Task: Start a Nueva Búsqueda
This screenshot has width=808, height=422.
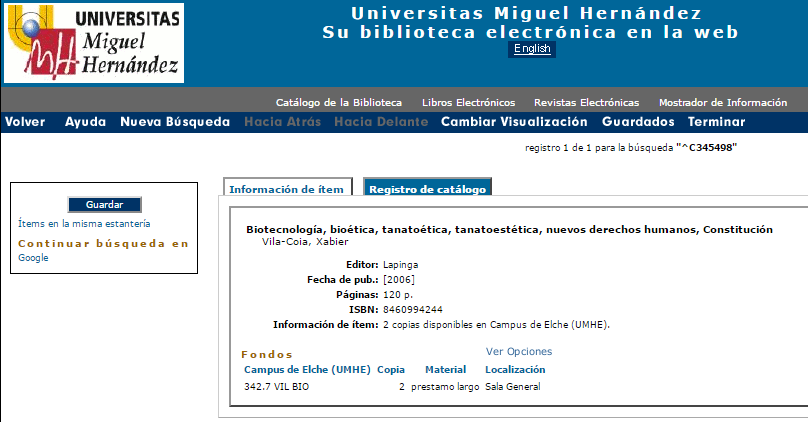Action: pos(175,122)
